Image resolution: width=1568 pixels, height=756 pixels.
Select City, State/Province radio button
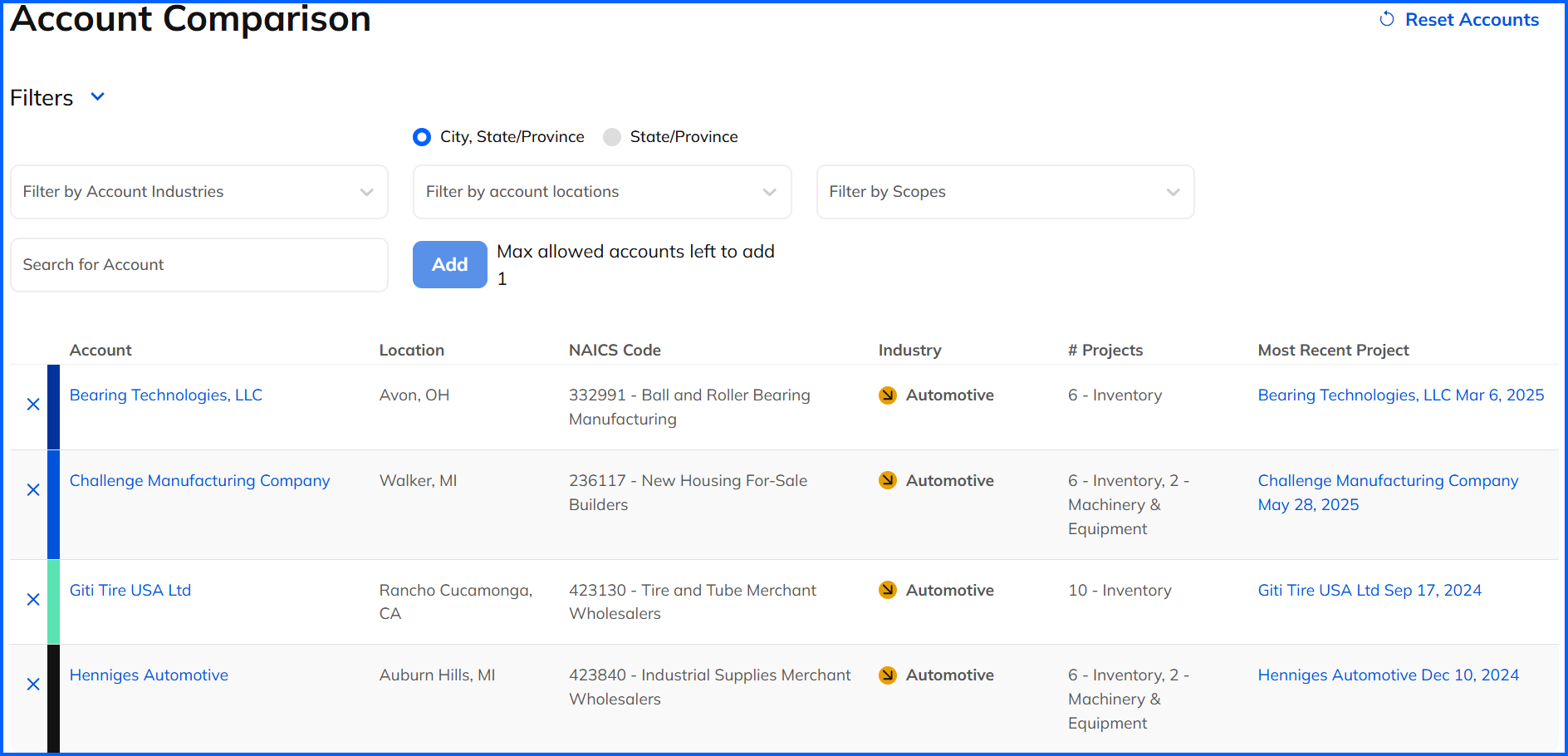point(422,137)
